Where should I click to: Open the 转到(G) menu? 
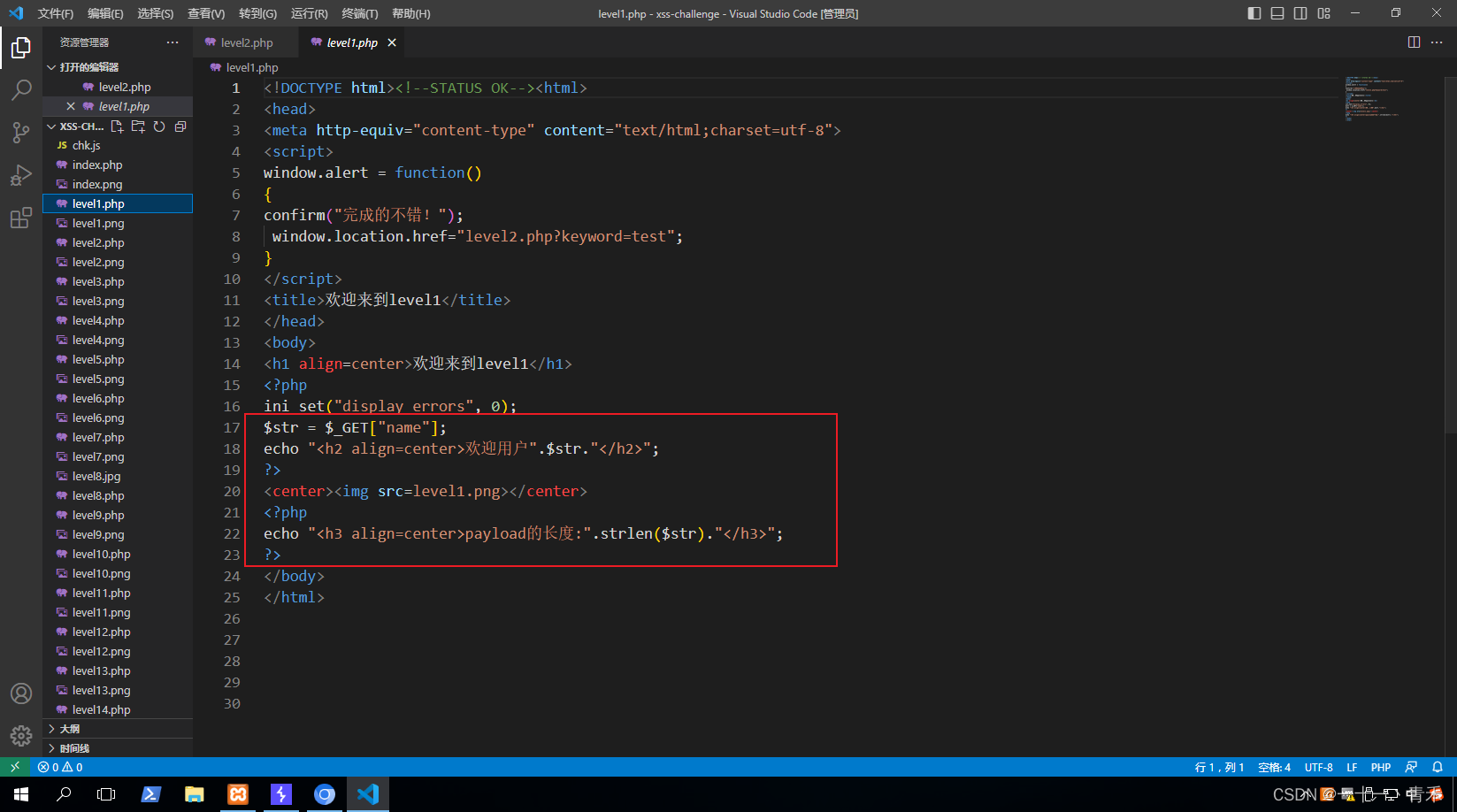tap(257, 13)
